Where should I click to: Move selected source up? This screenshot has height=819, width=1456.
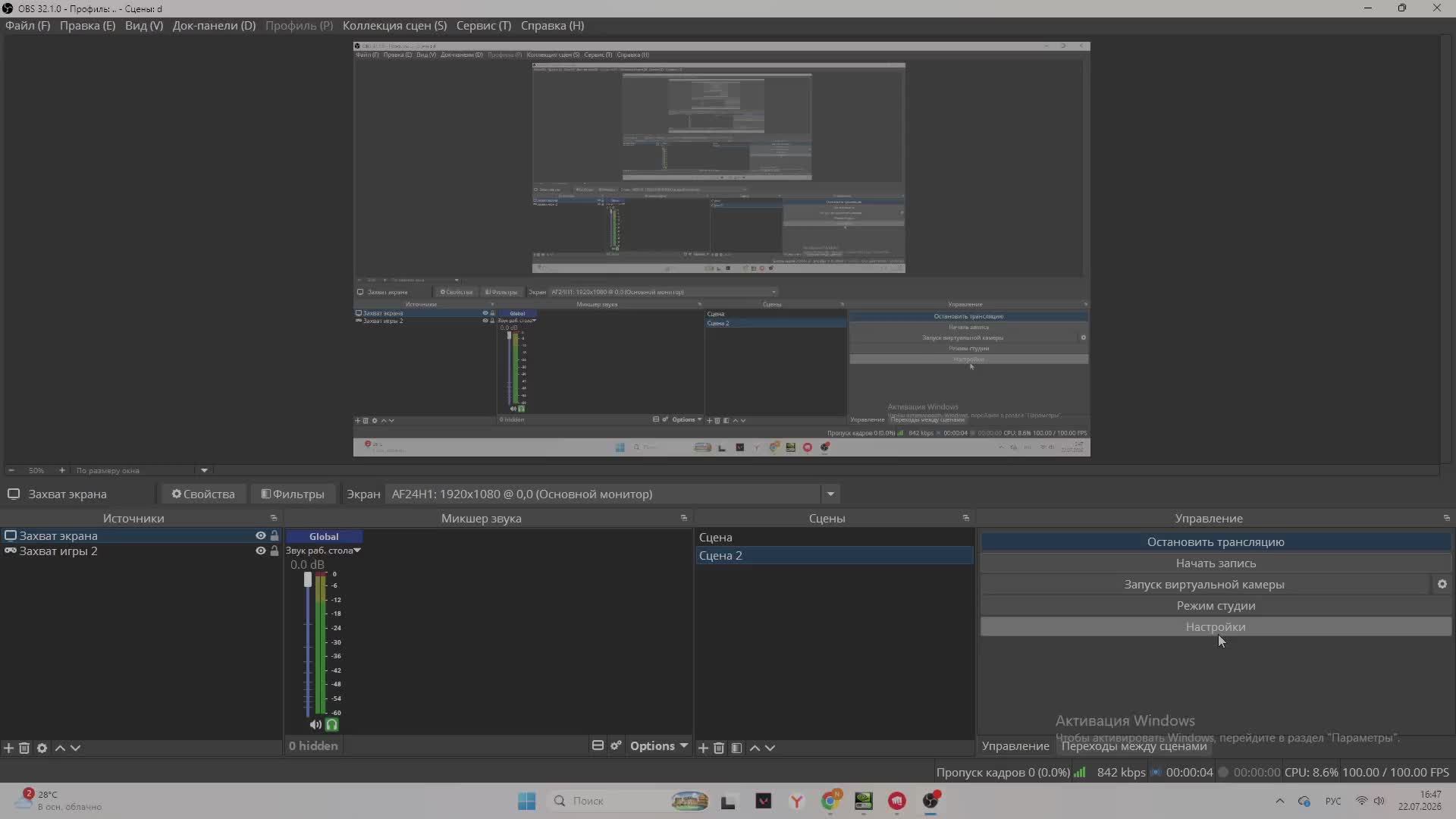[x=60, y=748]
